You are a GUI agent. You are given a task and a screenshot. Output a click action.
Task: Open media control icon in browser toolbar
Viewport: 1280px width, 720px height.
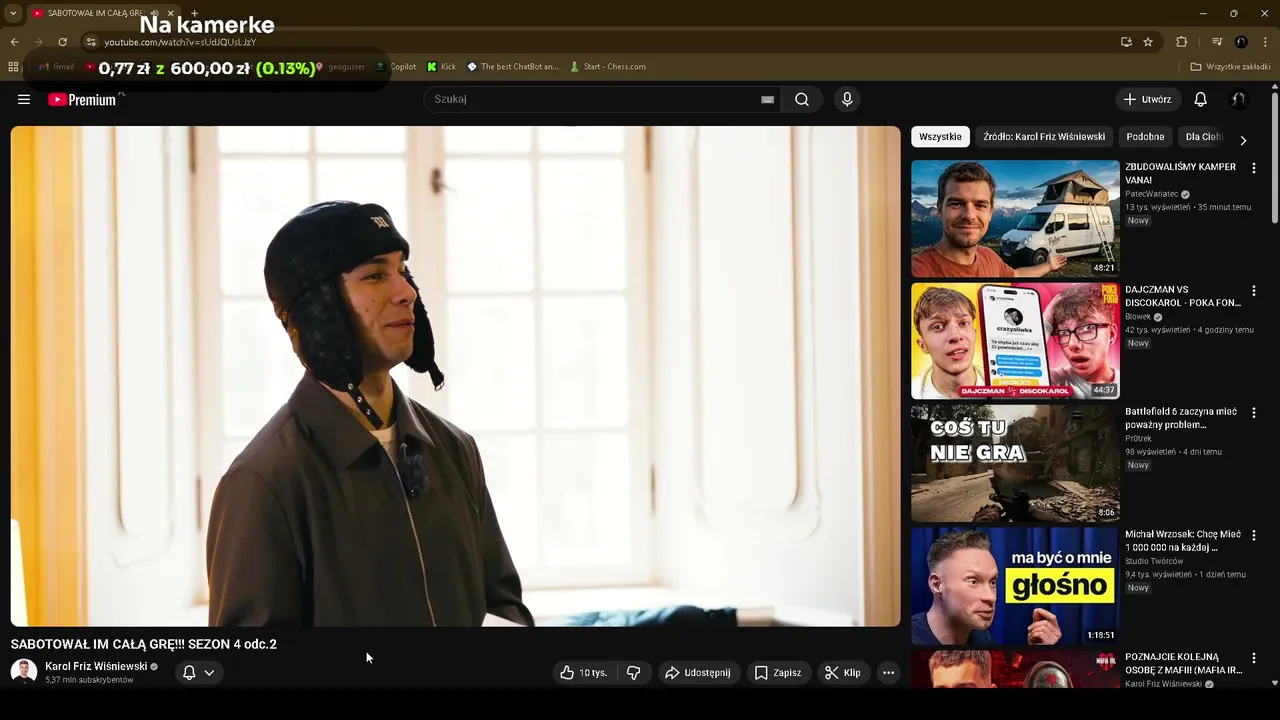click(1217, 42)
